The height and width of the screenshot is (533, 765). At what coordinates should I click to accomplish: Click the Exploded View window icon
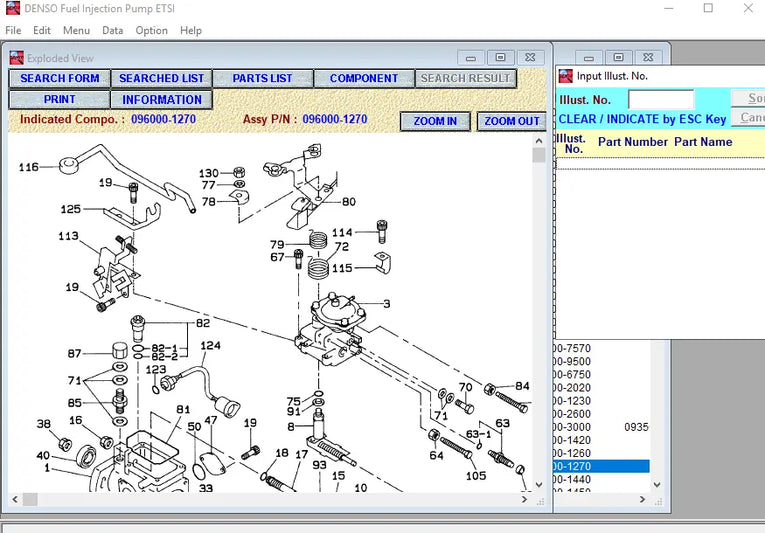[x=17, y=58]
